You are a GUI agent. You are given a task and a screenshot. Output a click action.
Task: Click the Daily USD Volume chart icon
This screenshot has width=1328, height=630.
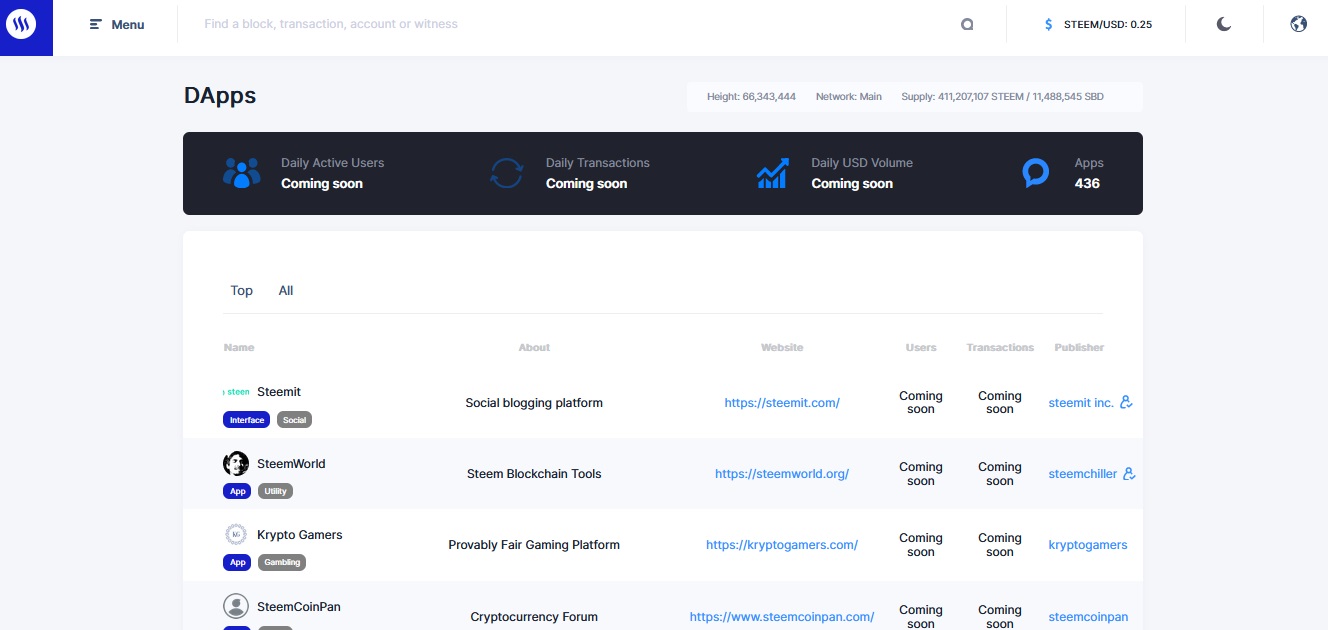(x=773, y=173)
